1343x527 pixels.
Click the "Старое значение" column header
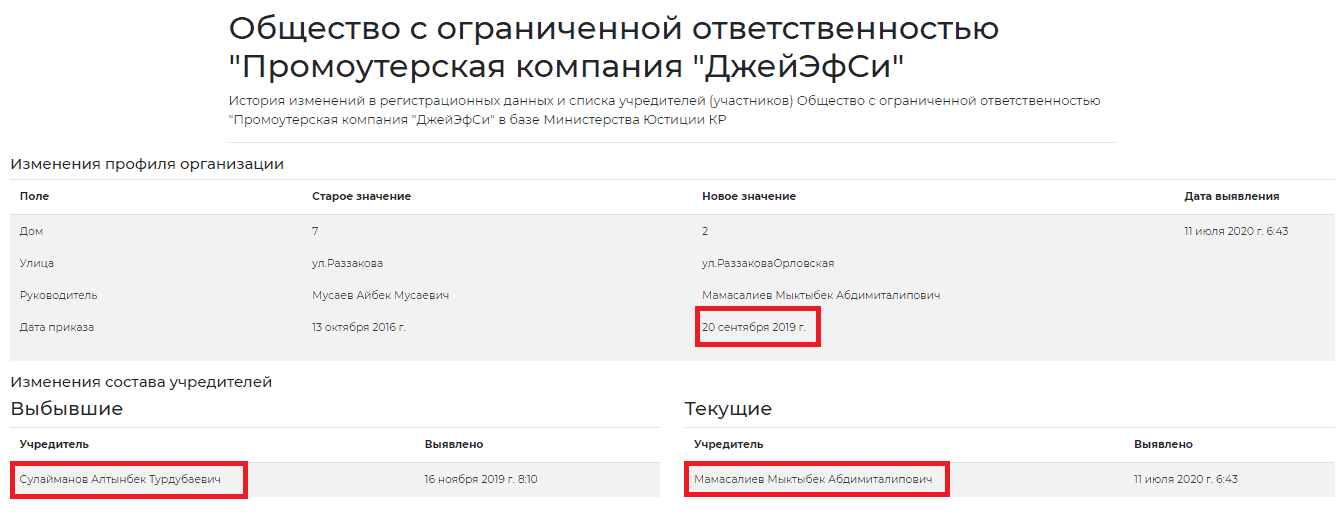(x=361, y=196)
